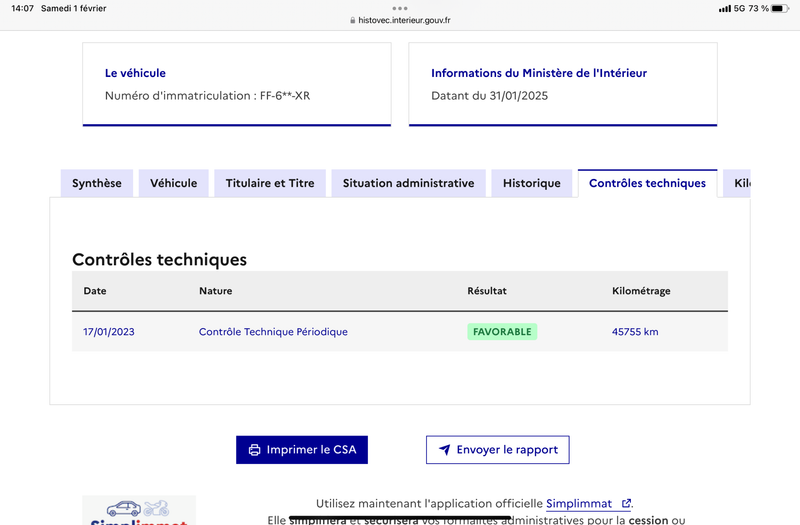
Task: Click the lock icon in the address bar
Action: [x=353, y=20]
